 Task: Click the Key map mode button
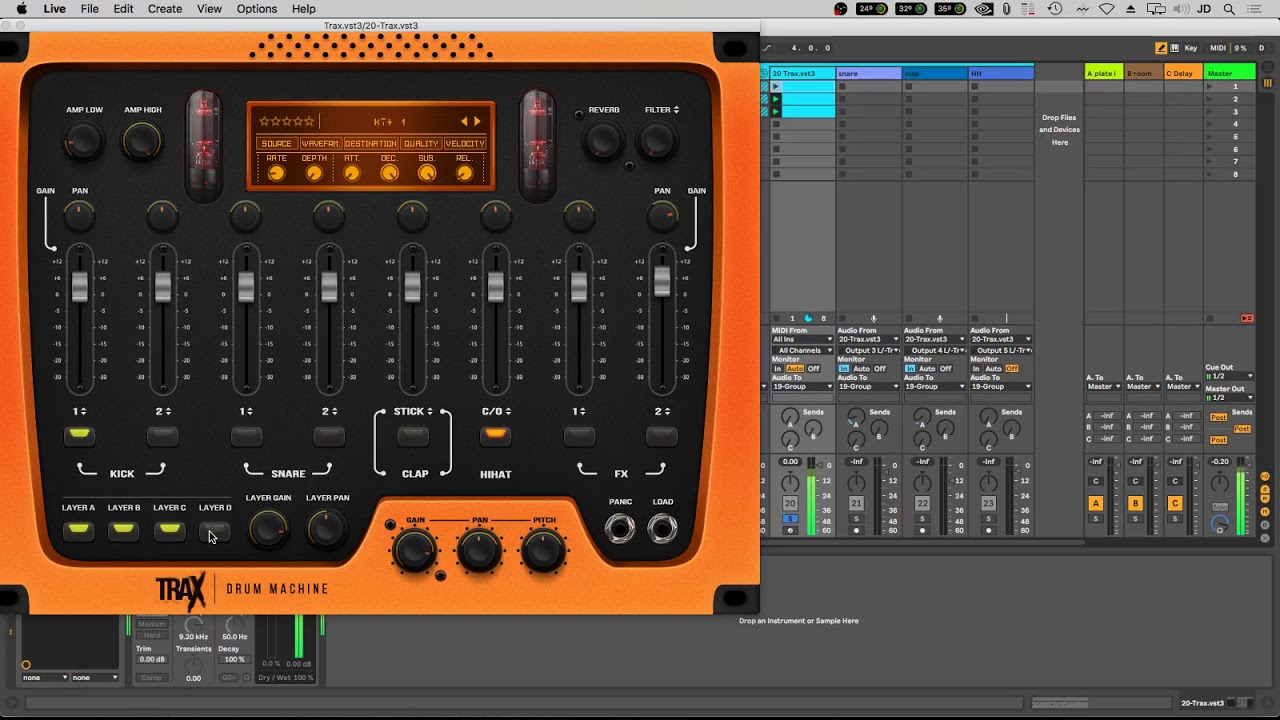(1190, 48)
